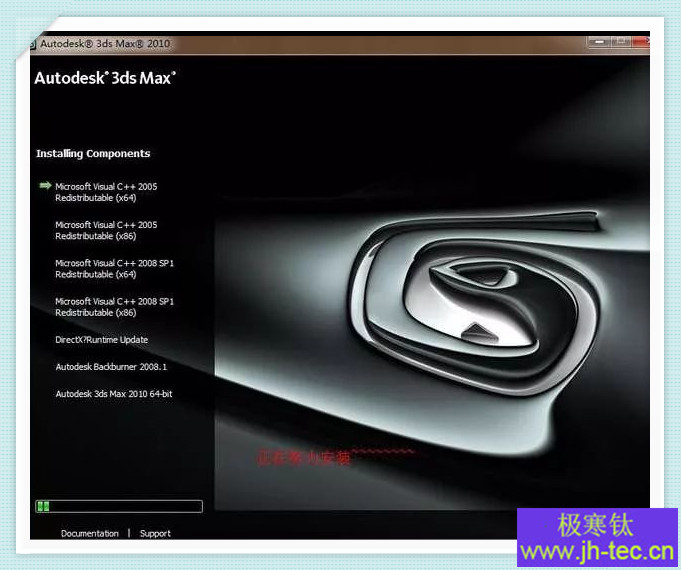This screenshot has width=681, height=570.
Task: Select Visual C++ 2005 Redistributable (x64) entry
Action: [106, 192]
